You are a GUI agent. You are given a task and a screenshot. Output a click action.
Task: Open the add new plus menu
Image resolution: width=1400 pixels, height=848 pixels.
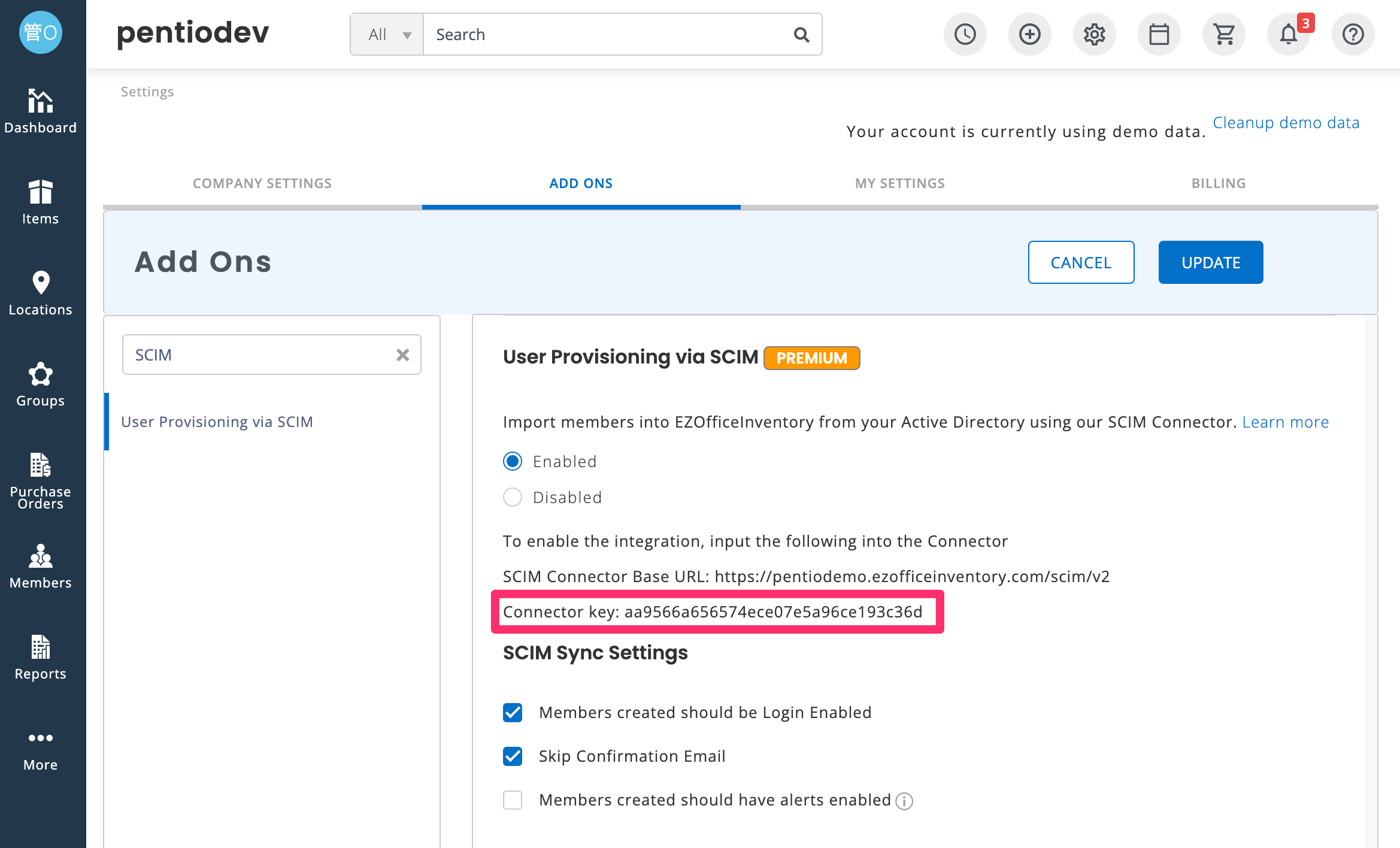pos(1030,34)
